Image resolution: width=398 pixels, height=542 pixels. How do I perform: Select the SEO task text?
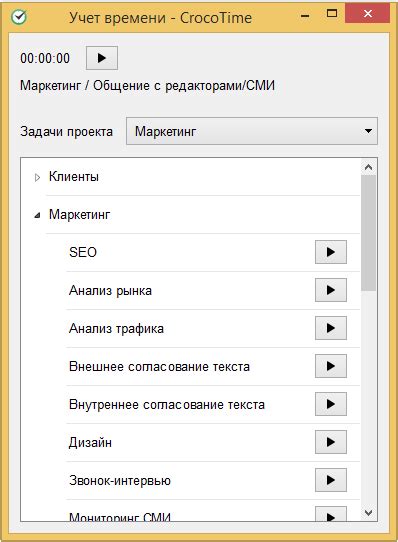click(x=83, y=252)
